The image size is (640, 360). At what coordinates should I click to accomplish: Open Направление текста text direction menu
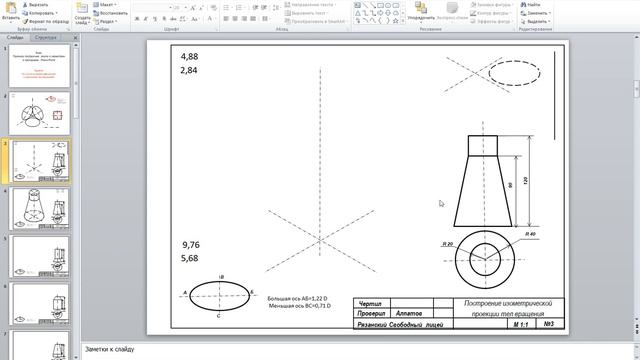310,5
